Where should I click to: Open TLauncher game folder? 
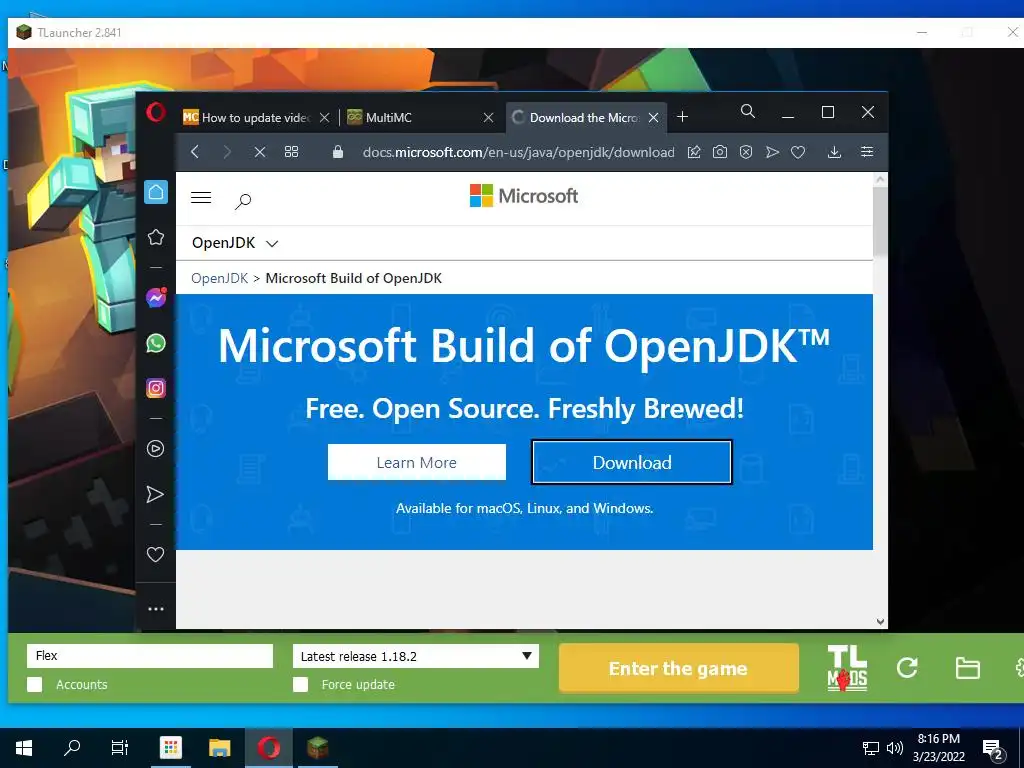click(967, 668)
